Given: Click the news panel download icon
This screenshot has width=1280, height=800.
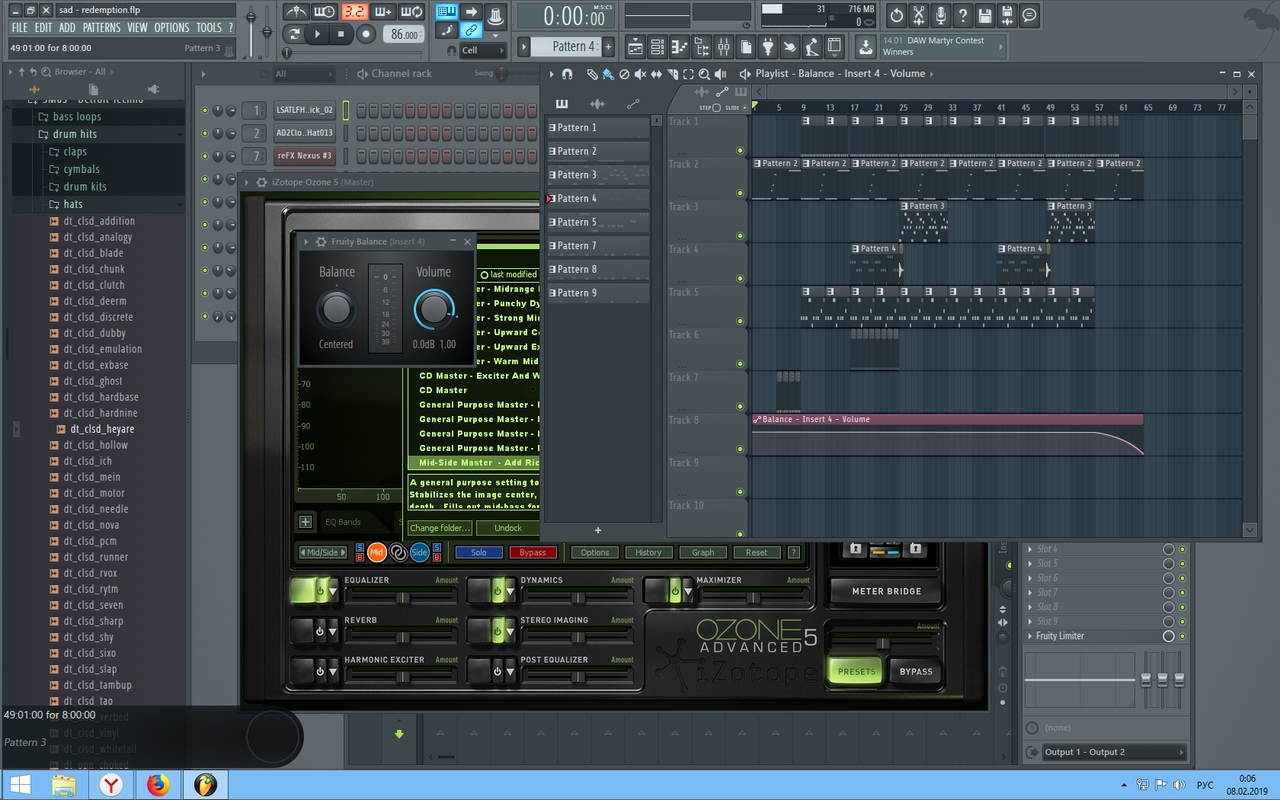Looking at the screenshot, I should point(865,47).
